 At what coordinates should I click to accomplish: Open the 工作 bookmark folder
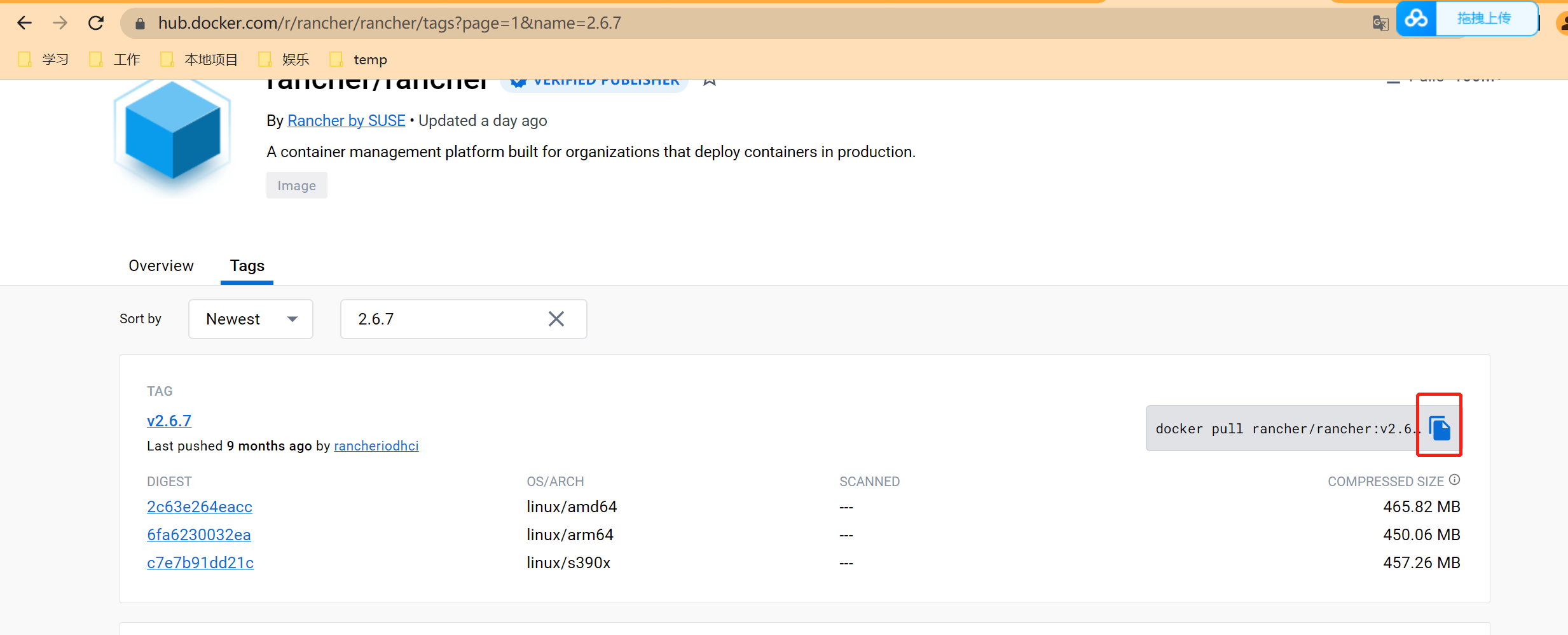click(114, 60)
